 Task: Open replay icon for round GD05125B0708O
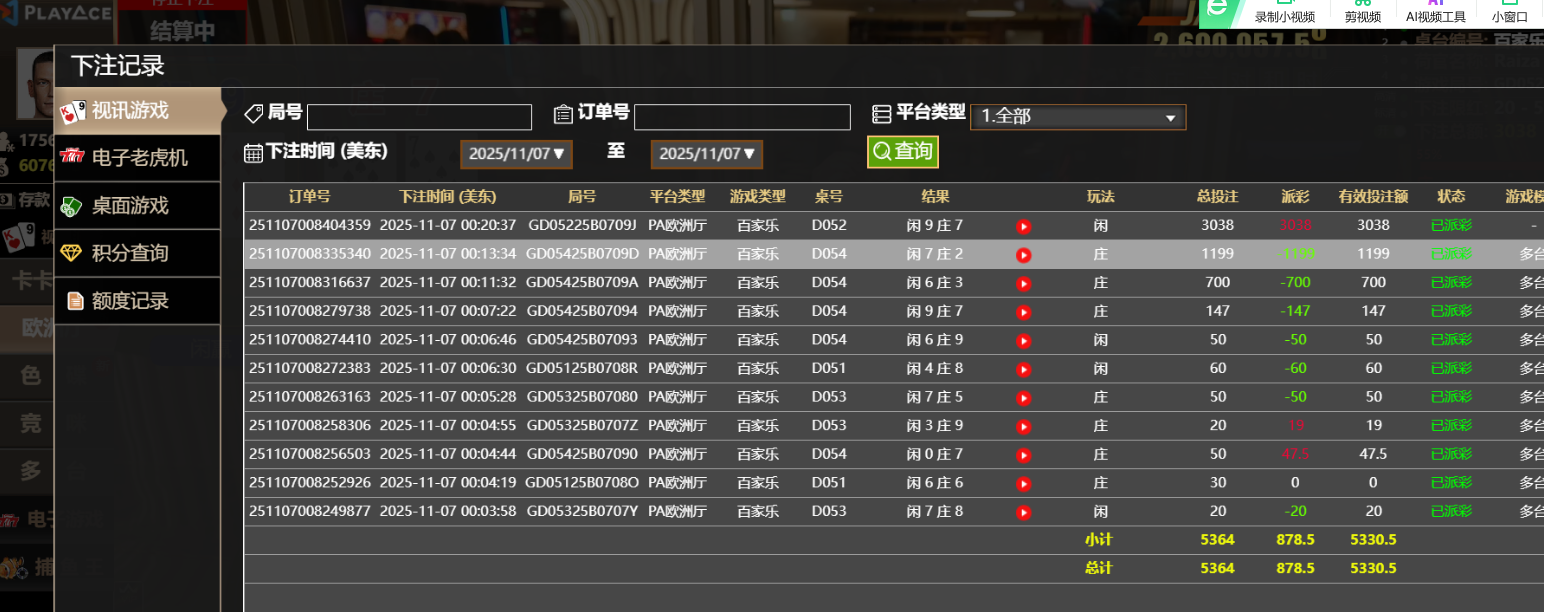tap(1023, 484)
